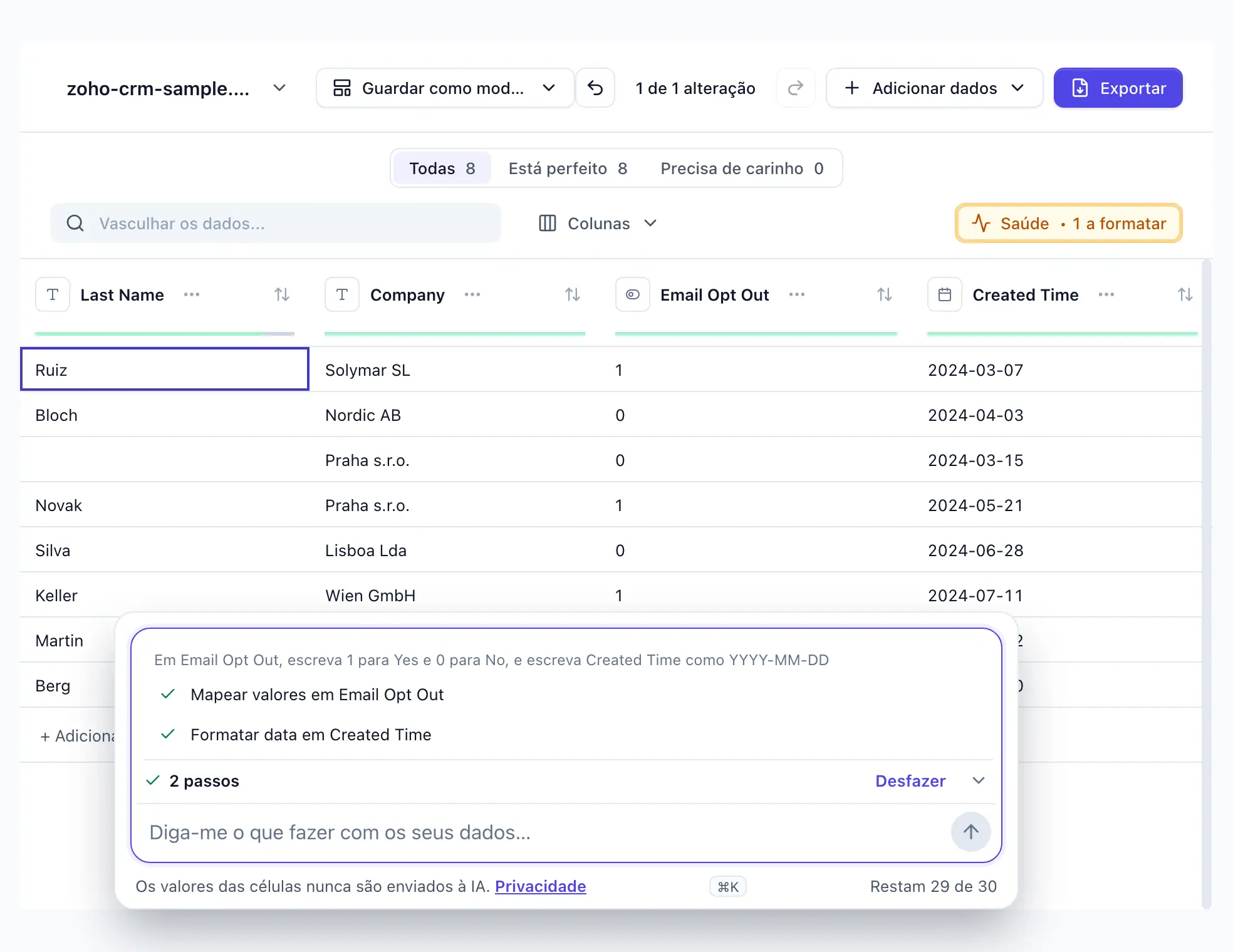Screen dimensions: 1233x952
Task: Open Email Opt Out column options menu
Action: pos(797,294)
